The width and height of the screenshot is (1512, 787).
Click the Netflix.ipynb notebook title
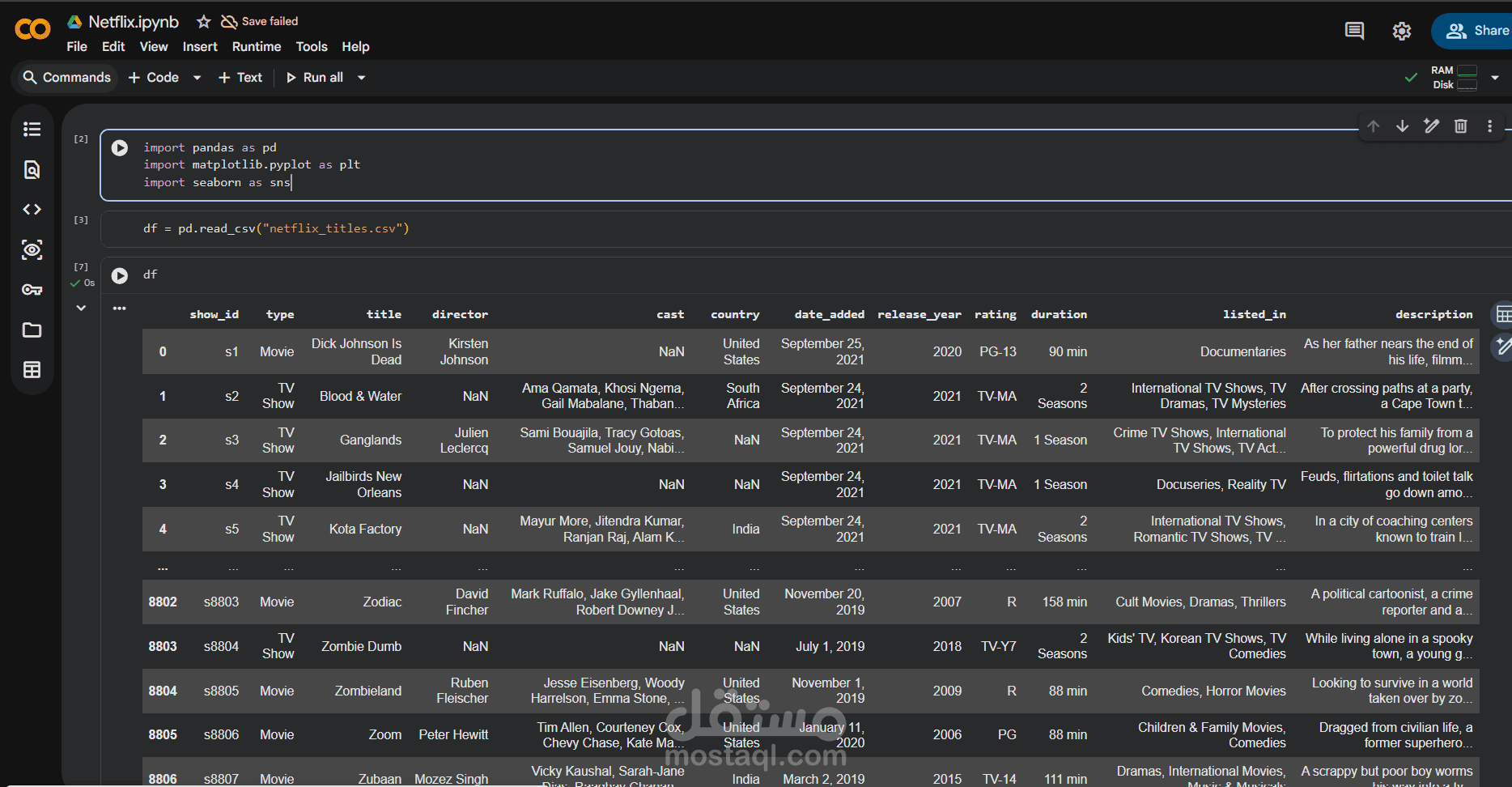pyautogui.click(x=134, y=22)
